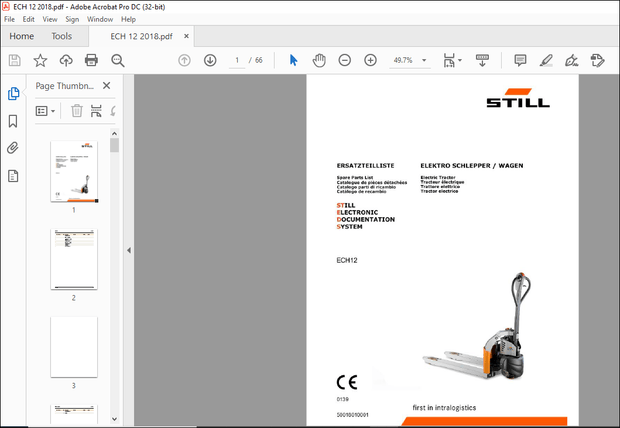Click the ELEKTRO SCHLEPPER / WAGEN heading

point(472,165)
